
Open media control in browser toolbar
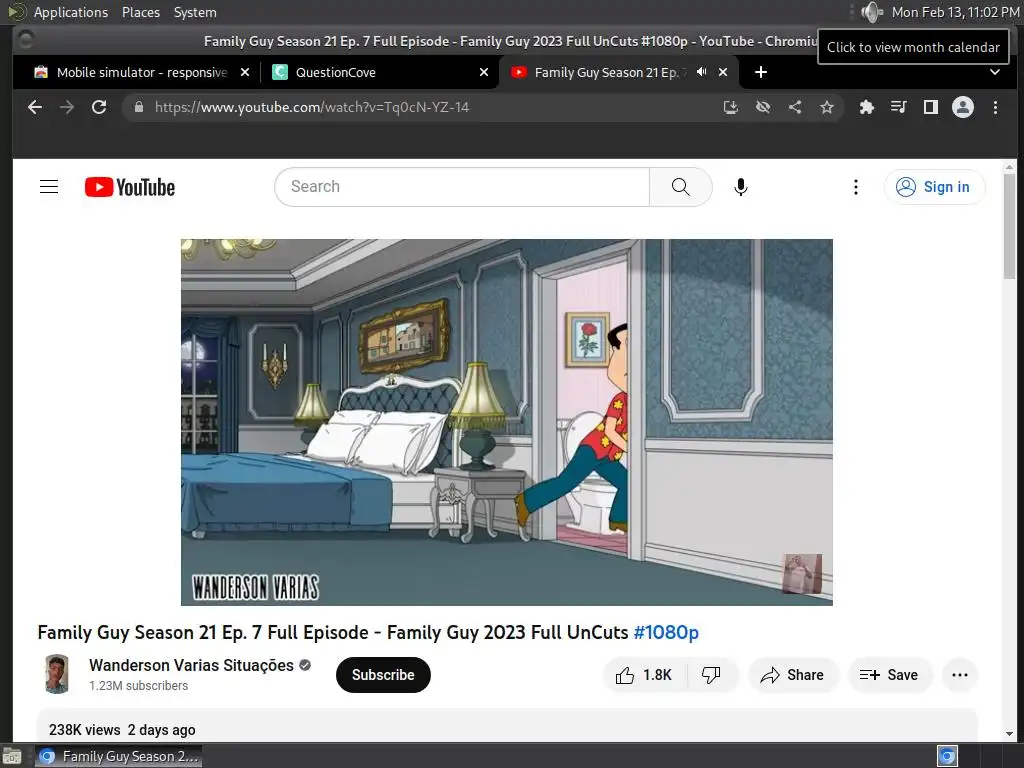[899, 107]
